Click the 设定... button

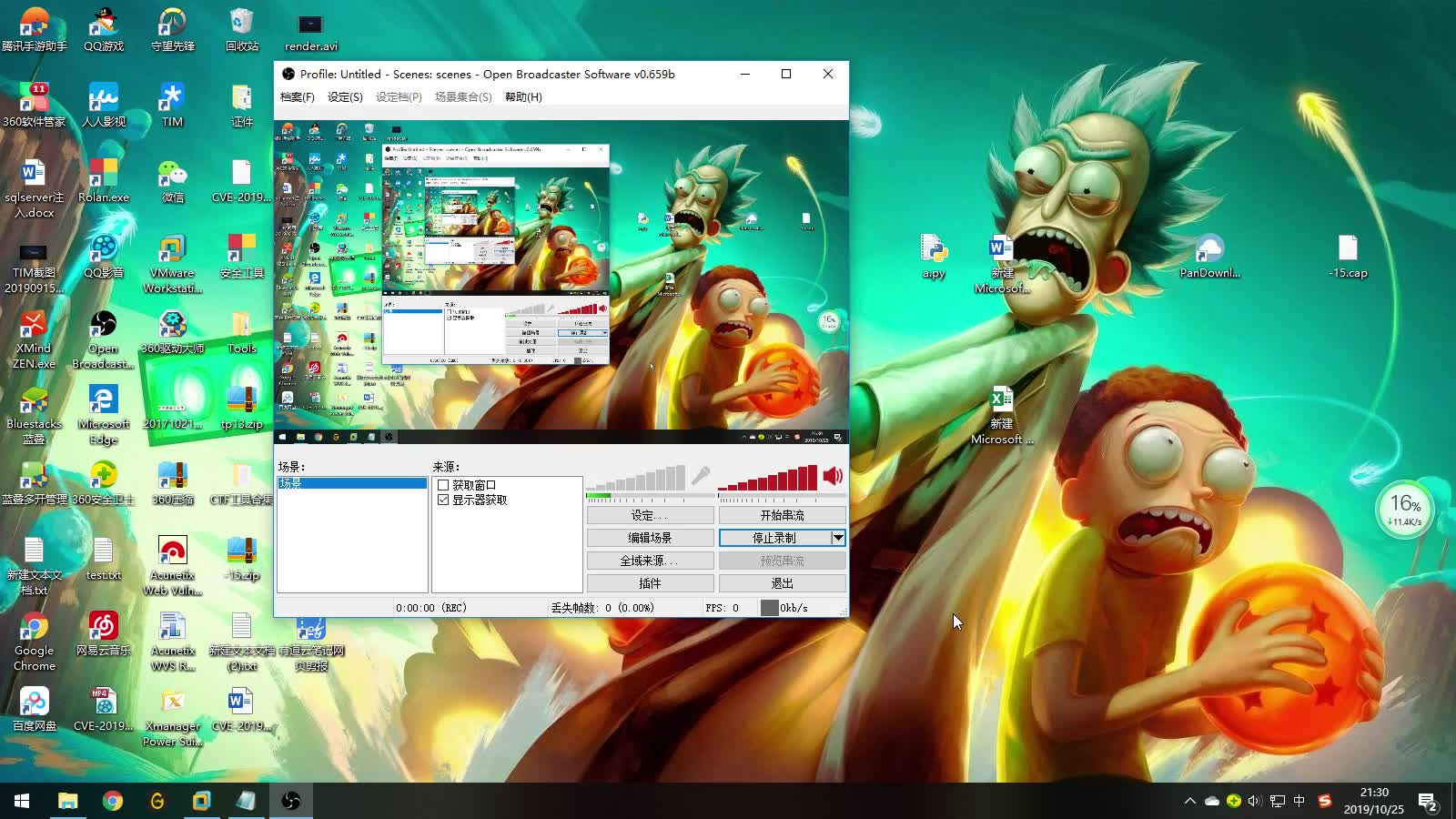click(650, 515)
